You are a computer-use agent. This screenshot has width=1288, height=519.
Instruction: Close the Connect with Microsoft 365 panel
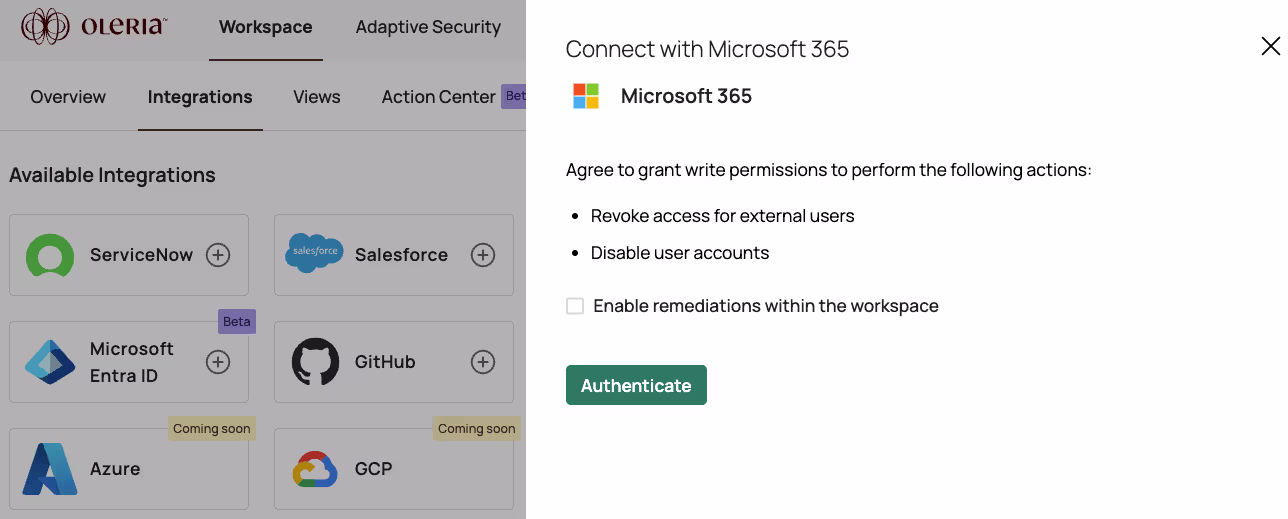click(x=1270, y=46)
